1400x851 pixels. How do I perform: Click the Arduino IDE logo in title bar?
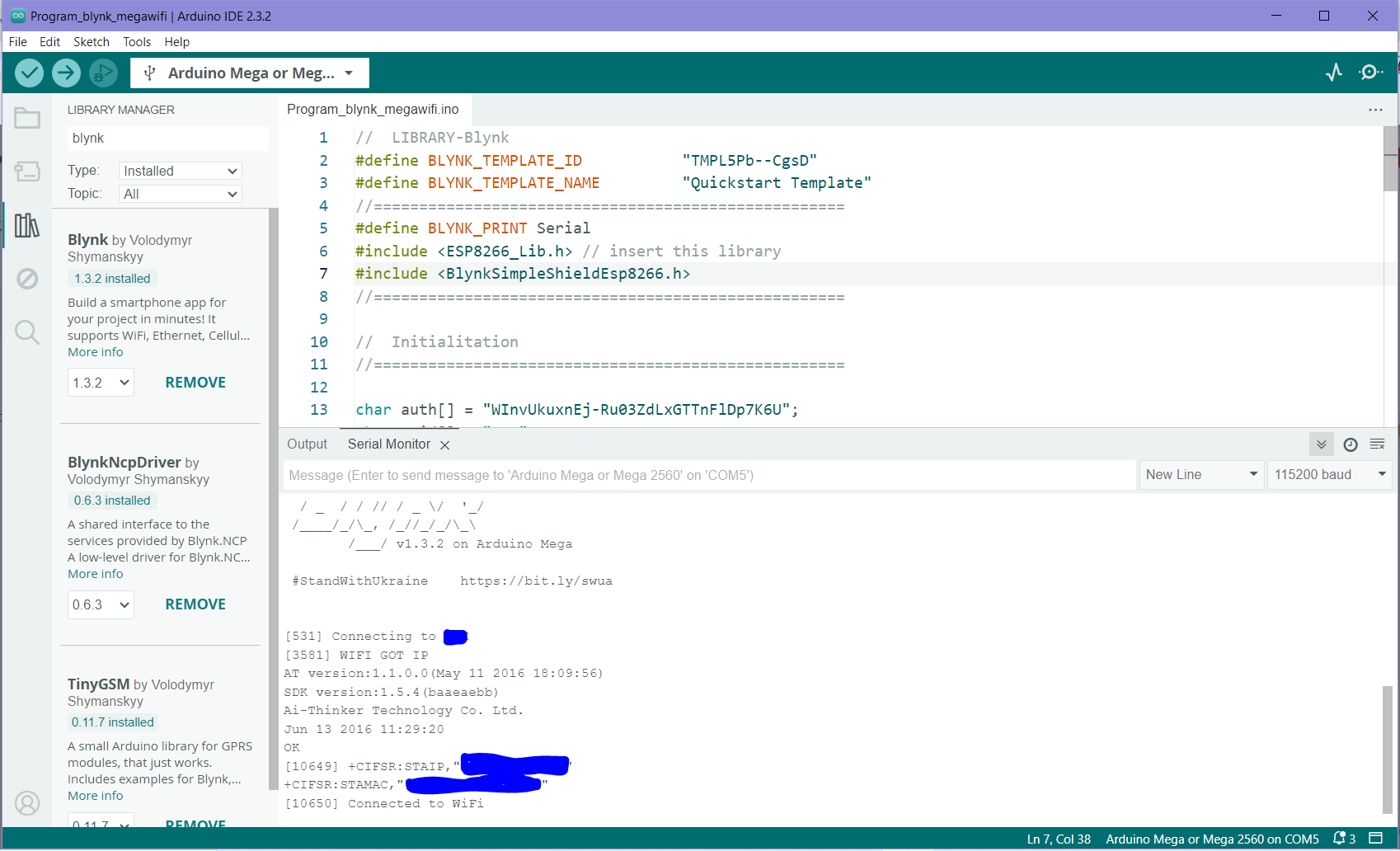pyautogui.click(x=18, y=16)
